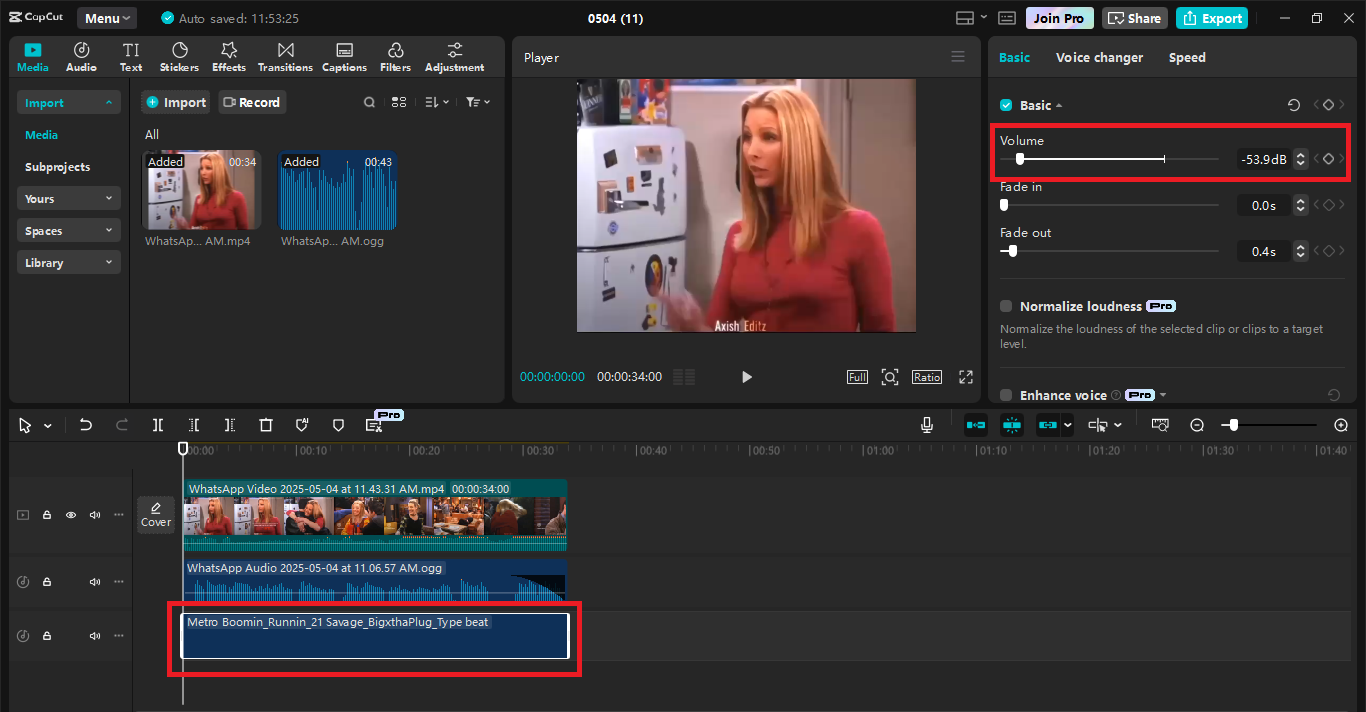Toggle clip linkage button
The height and width of the screenshot is (712, 1366).
[x=1047, y=425]
